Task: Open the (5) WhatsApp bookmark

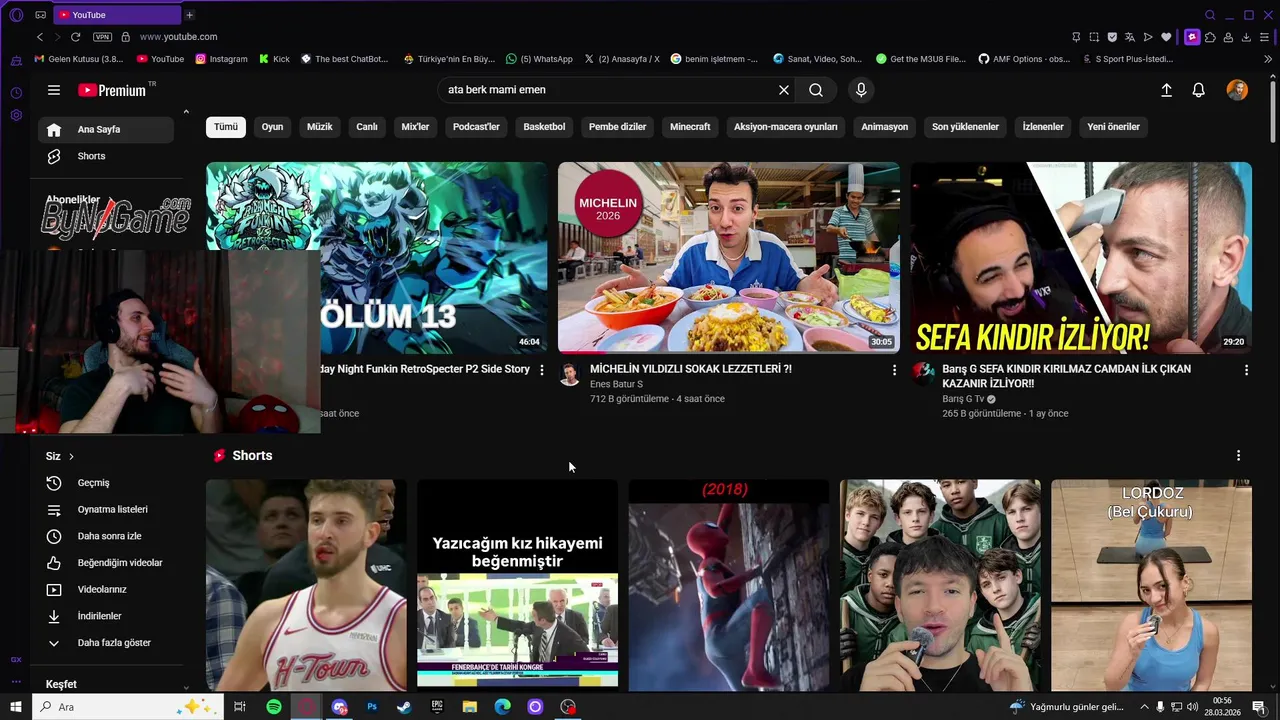Action: [539, 59]
